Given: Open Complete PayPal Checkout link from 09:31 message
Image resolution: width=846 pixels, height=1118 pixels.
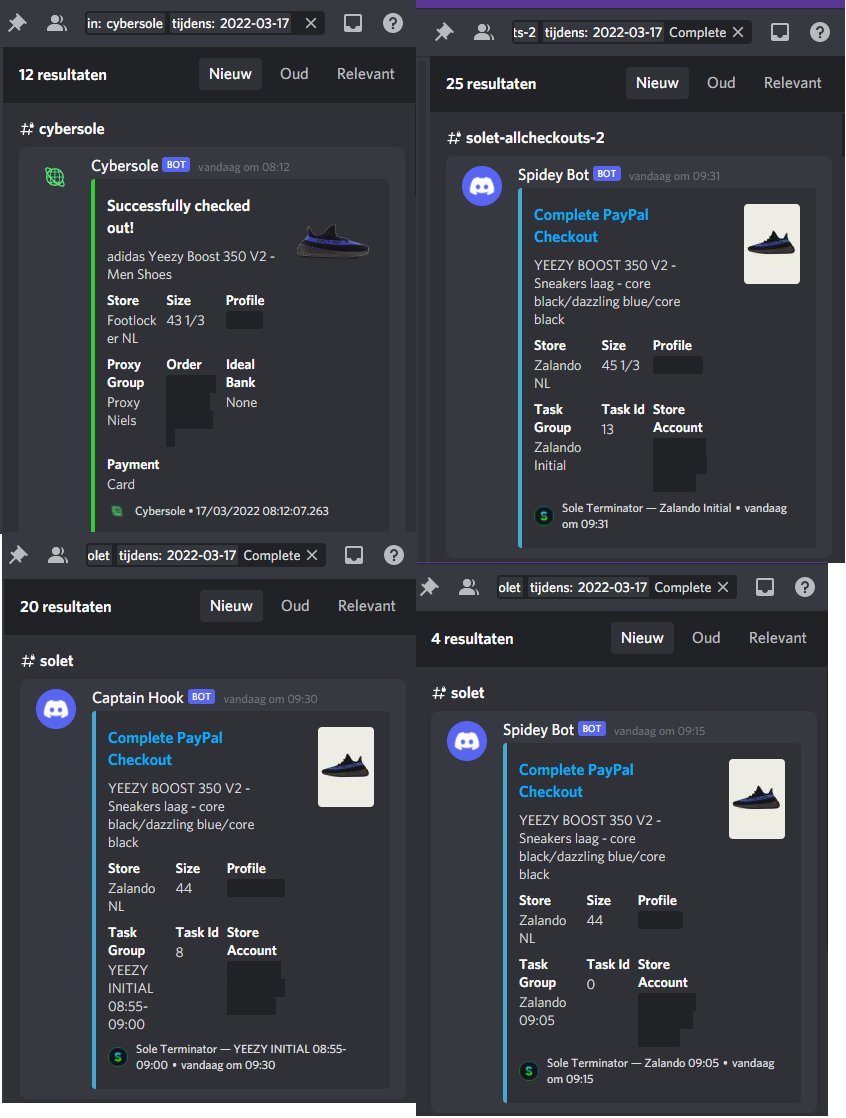Looking at the screenshot, I should (x=591, y=225).
